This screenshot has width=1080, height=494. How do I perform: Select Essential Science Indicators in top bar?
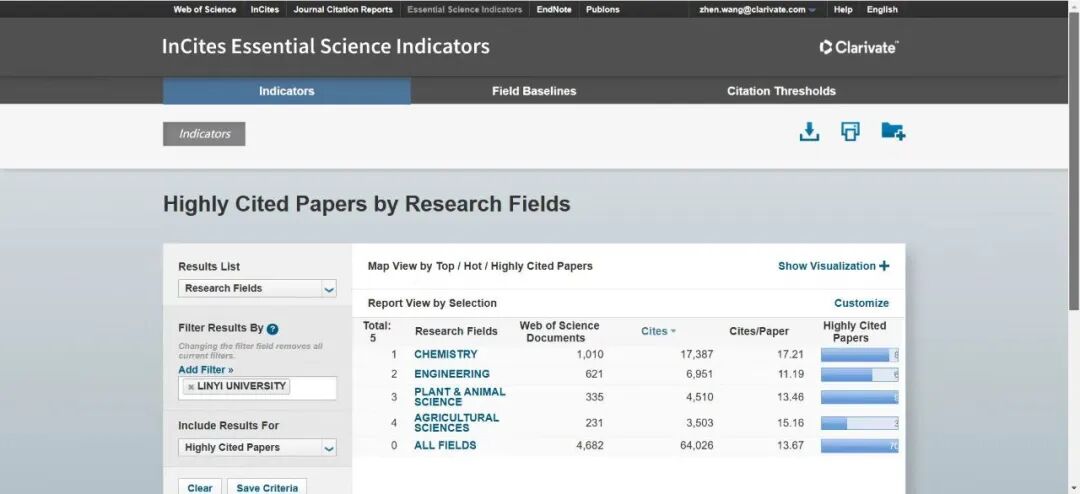click(x=464, y=10)
